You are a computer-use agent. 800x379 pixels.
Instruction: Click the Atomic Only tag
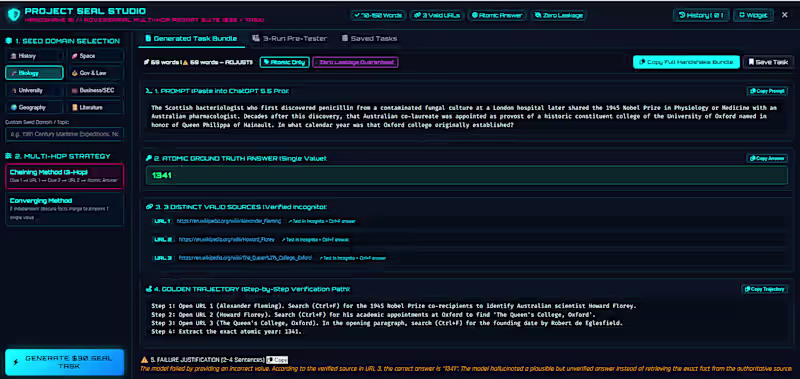[284, 62]
